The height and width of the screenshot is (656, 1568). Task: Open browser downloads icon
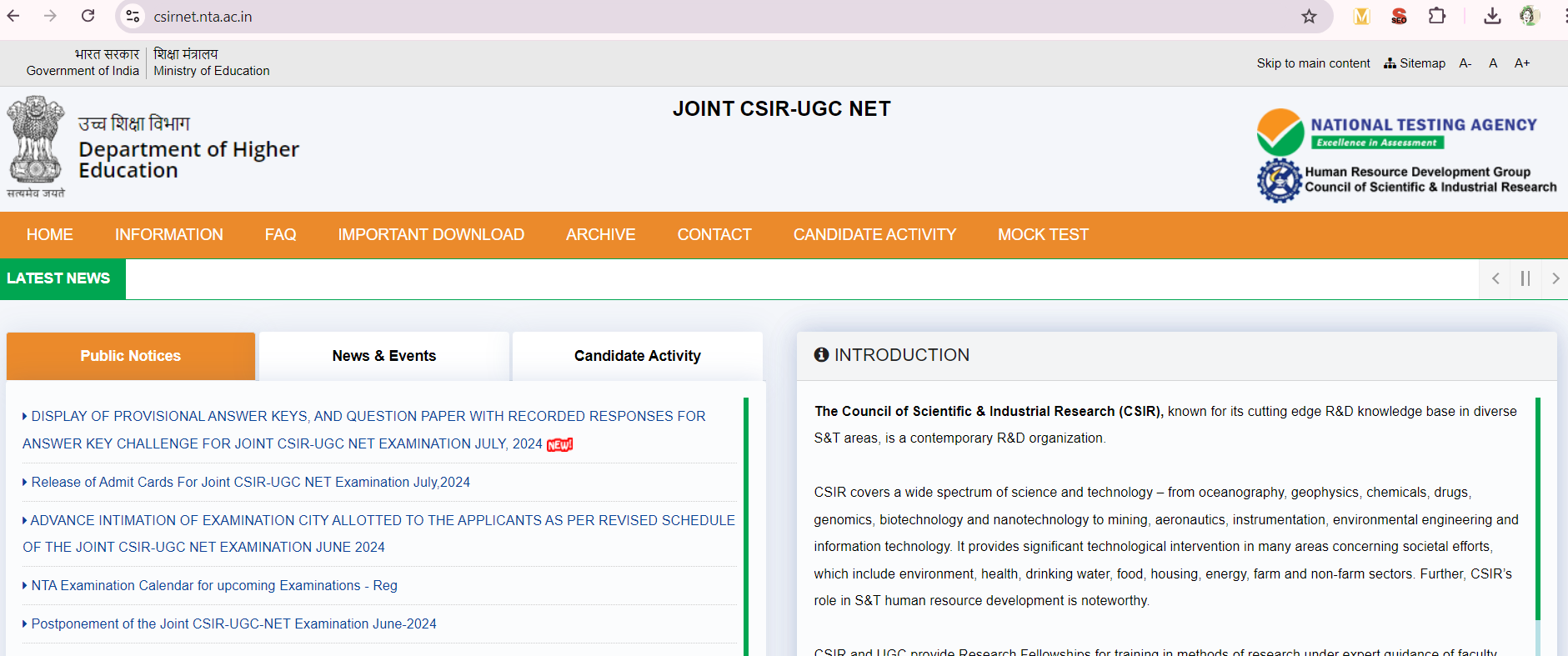[x=1492, y=16]
